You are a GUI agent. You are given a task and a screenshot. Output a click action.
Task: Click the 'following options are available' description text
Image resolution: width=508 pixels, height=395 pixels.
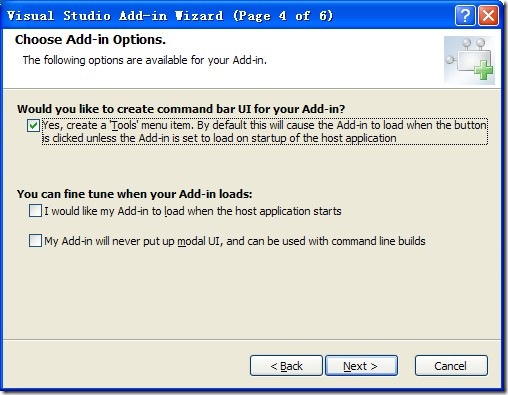point(145,60)
